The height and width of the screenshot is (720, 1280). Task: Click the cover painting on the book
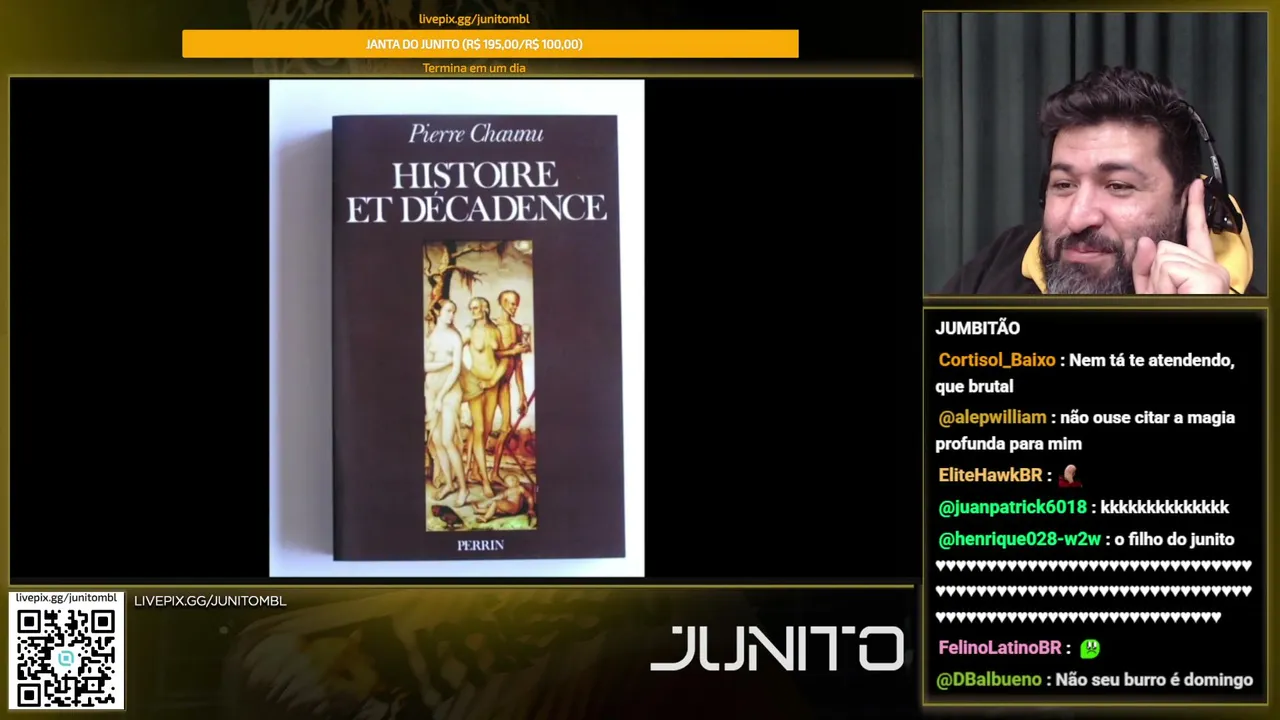click(479, 385)
